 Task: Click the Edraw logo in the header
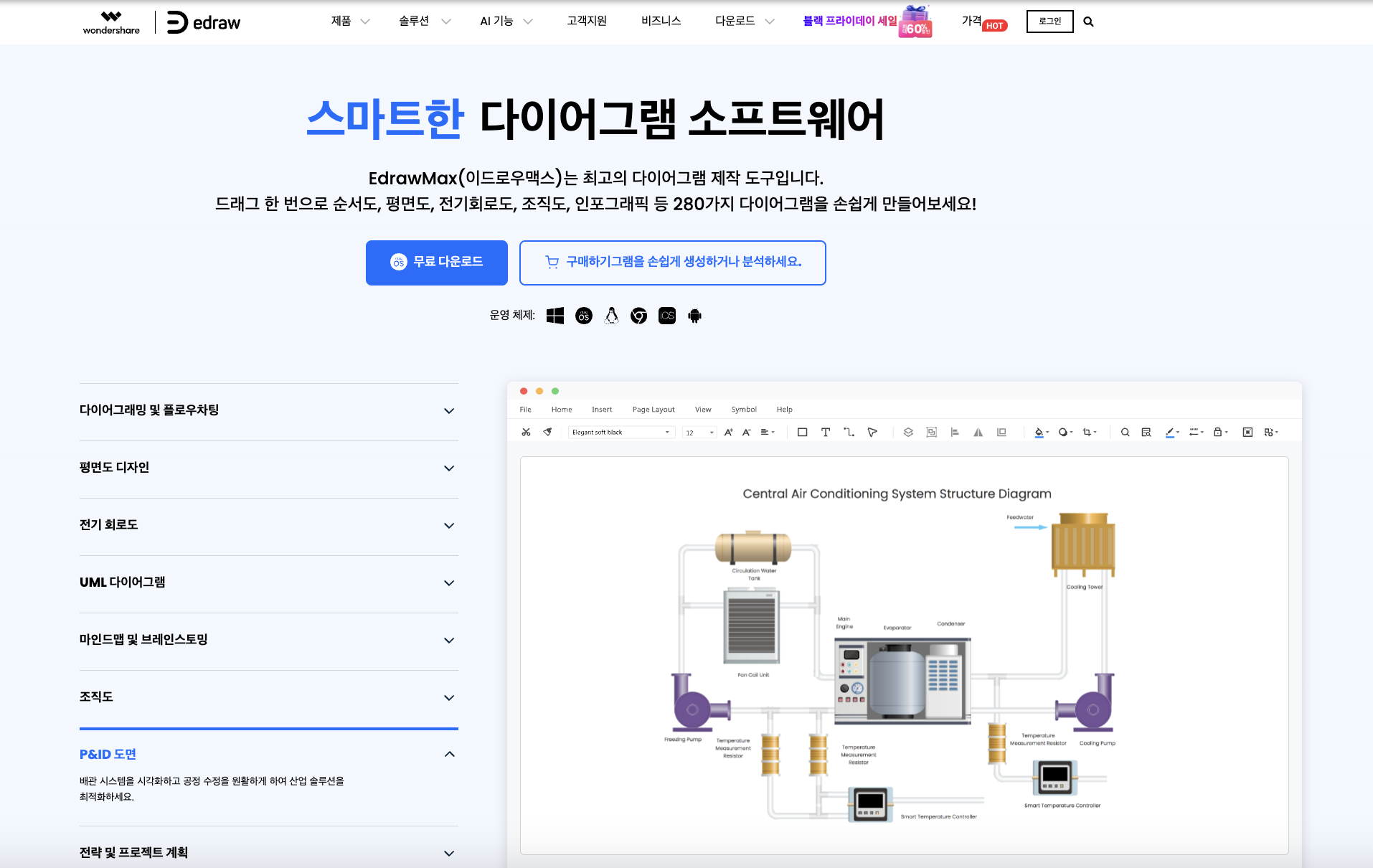tap(204, 22)
